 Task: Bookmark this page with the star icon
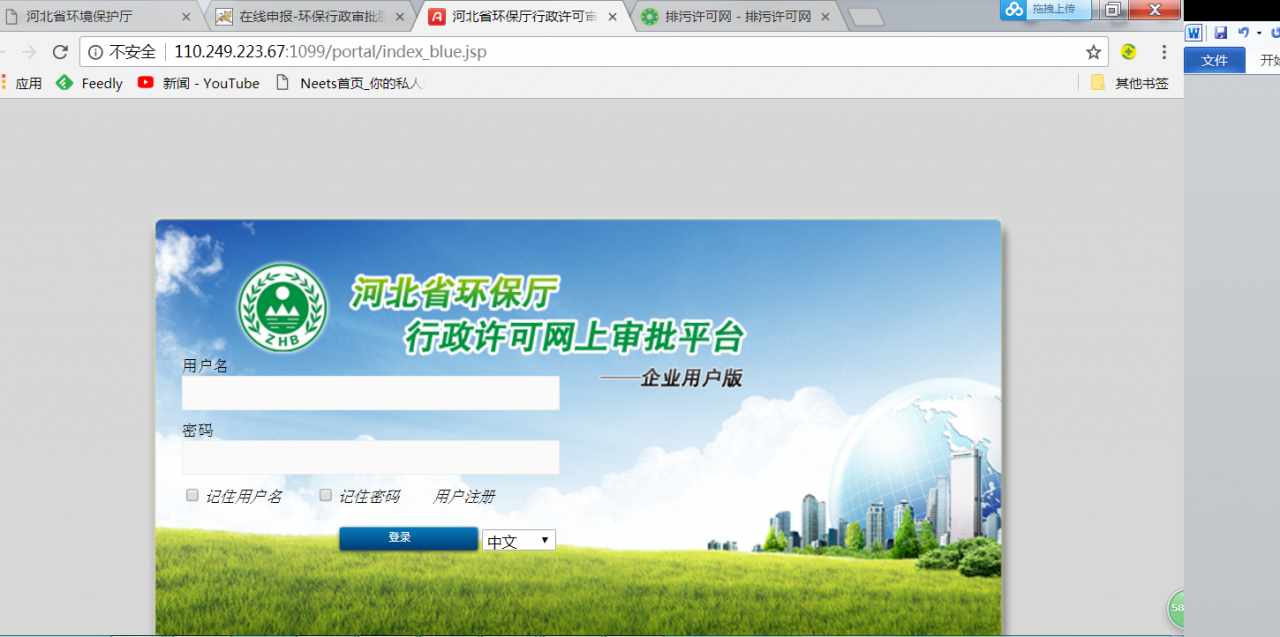1092,51
